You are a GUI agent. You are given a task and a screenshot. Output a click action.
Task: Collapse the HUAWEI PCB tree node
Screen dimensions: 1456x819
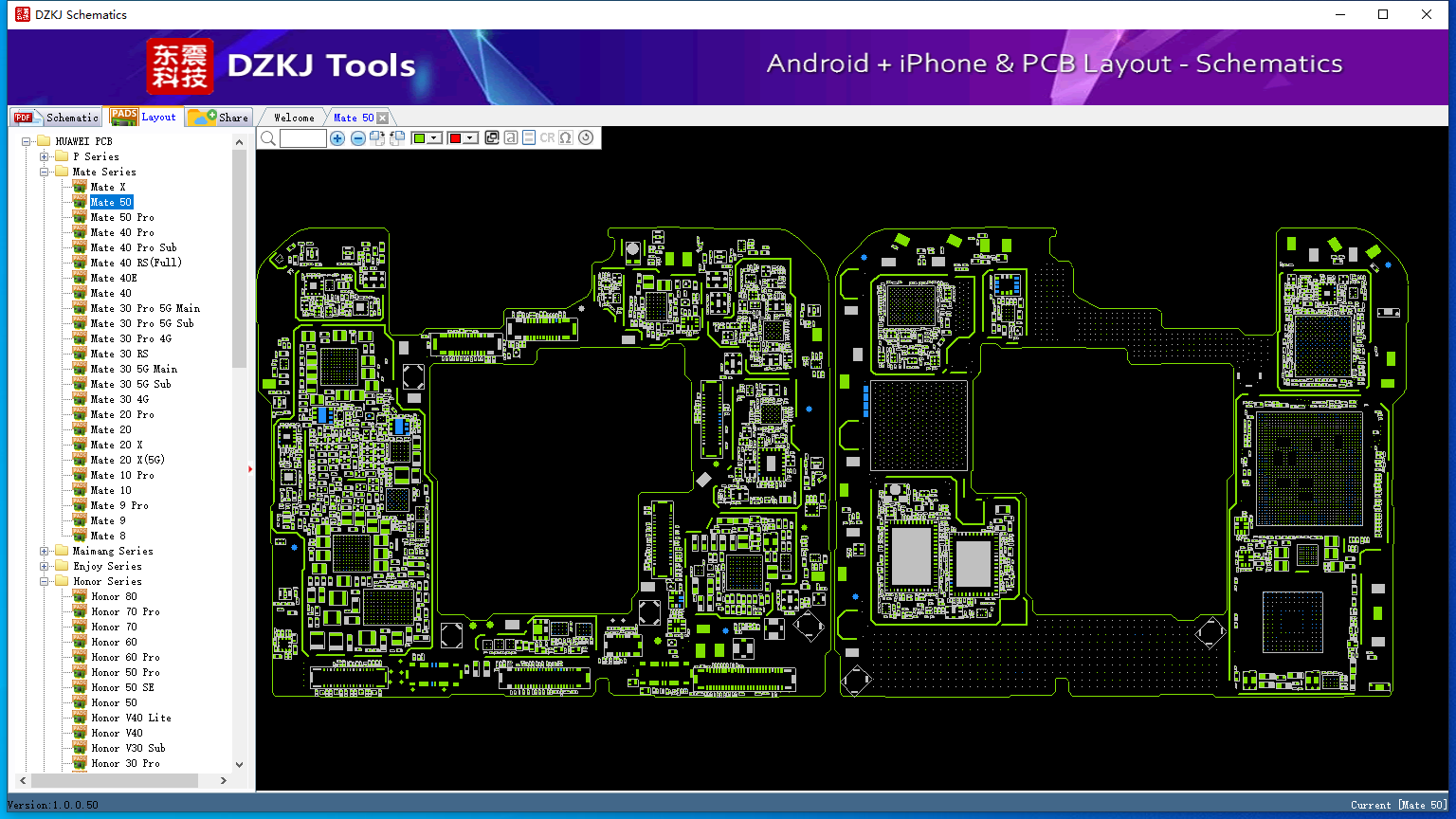point(27,141)
